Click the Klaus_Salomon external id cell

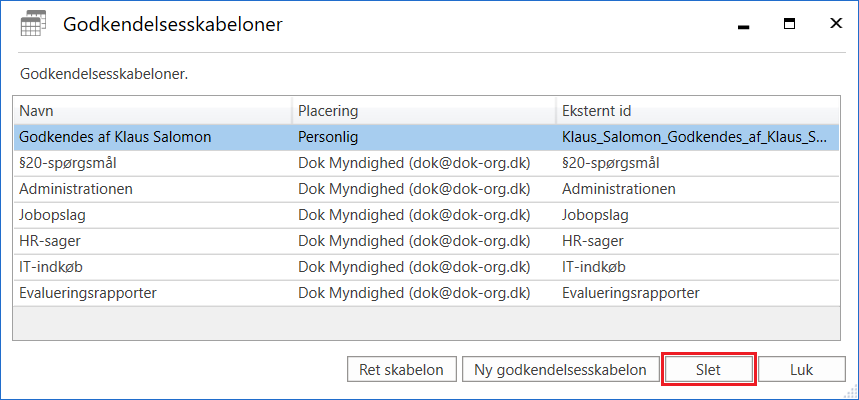[x=694, y=137]
